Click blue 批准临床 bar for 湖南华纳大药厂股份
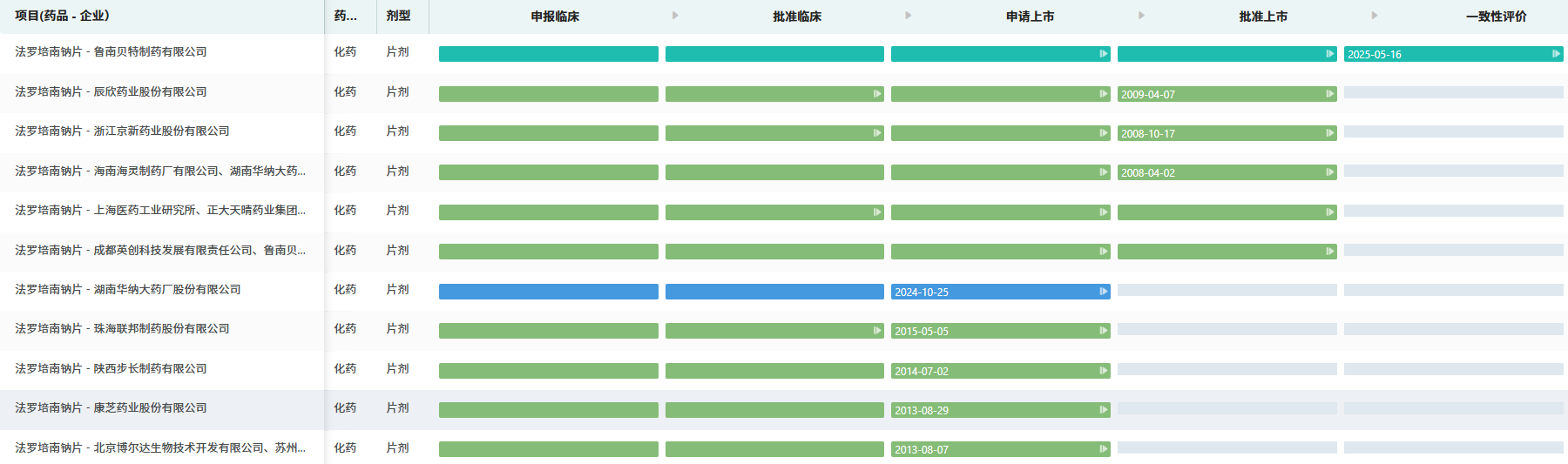 pos(774,292)
